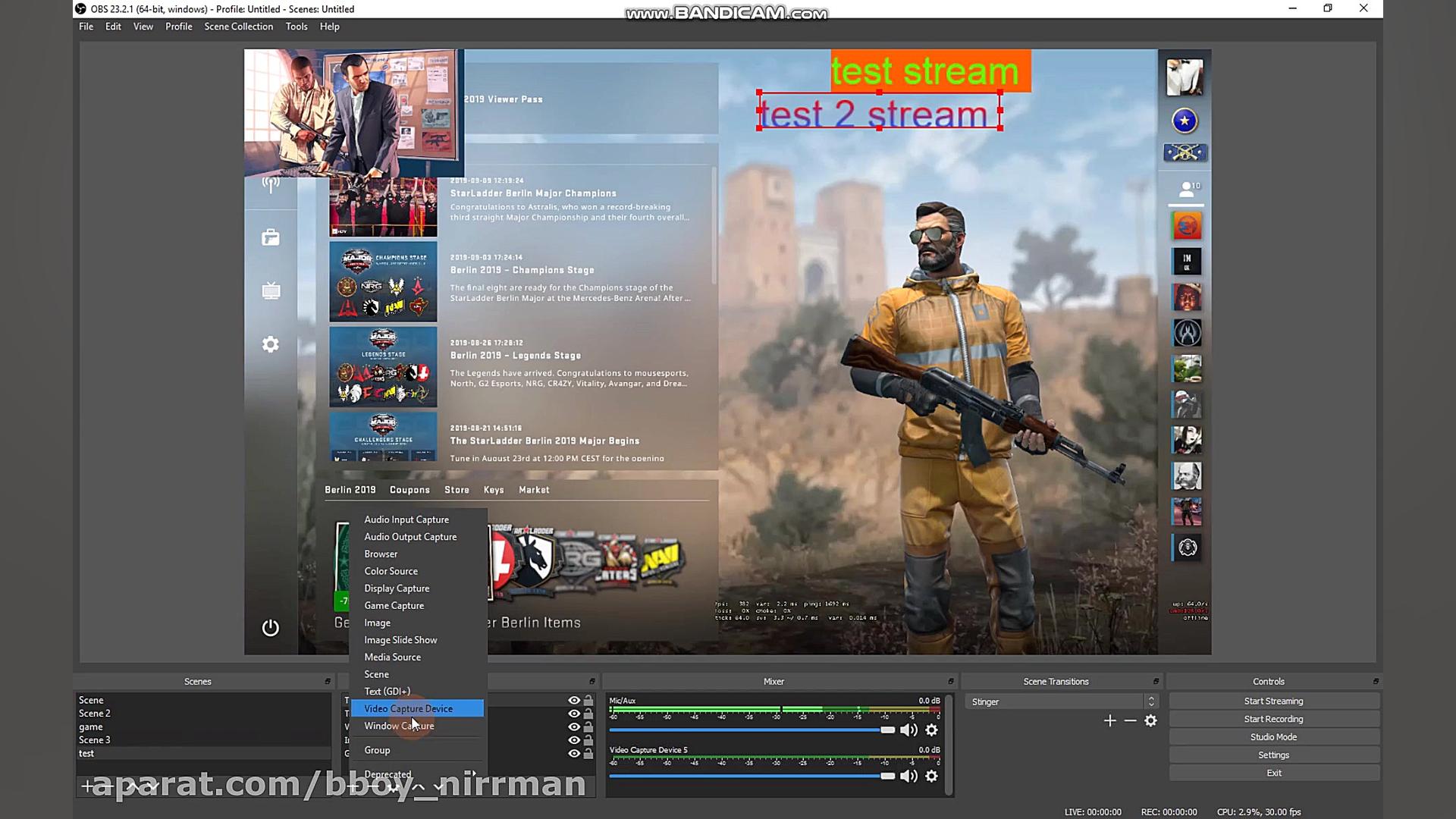Toggle visibility of the first source
The image size is (1456, 819).
coord(574,701)
